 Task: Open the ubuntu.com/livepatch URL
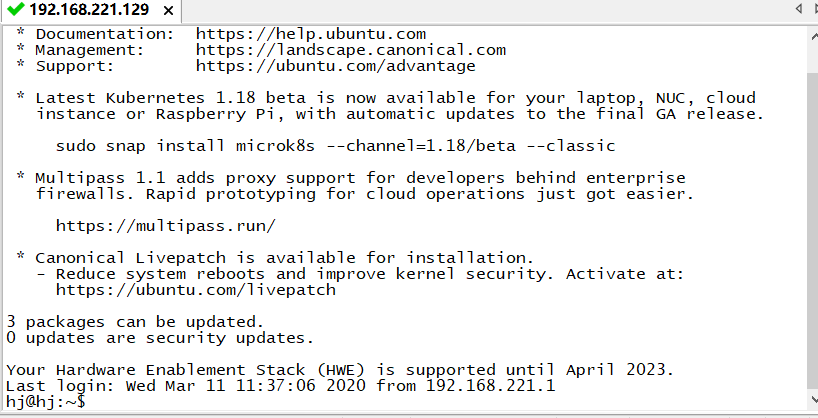coord(195,290)
